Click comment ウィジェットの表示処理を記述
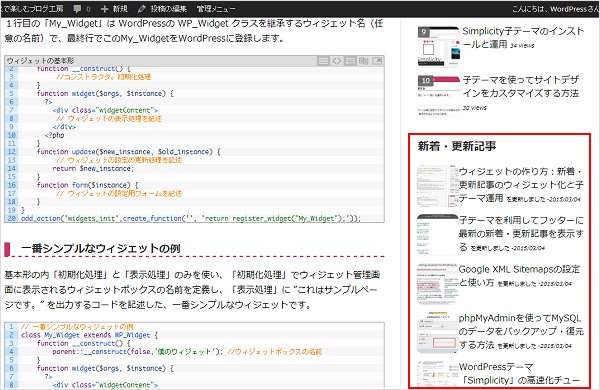The image size is (600, 390). pyautogui.click(x=109, y=118)
